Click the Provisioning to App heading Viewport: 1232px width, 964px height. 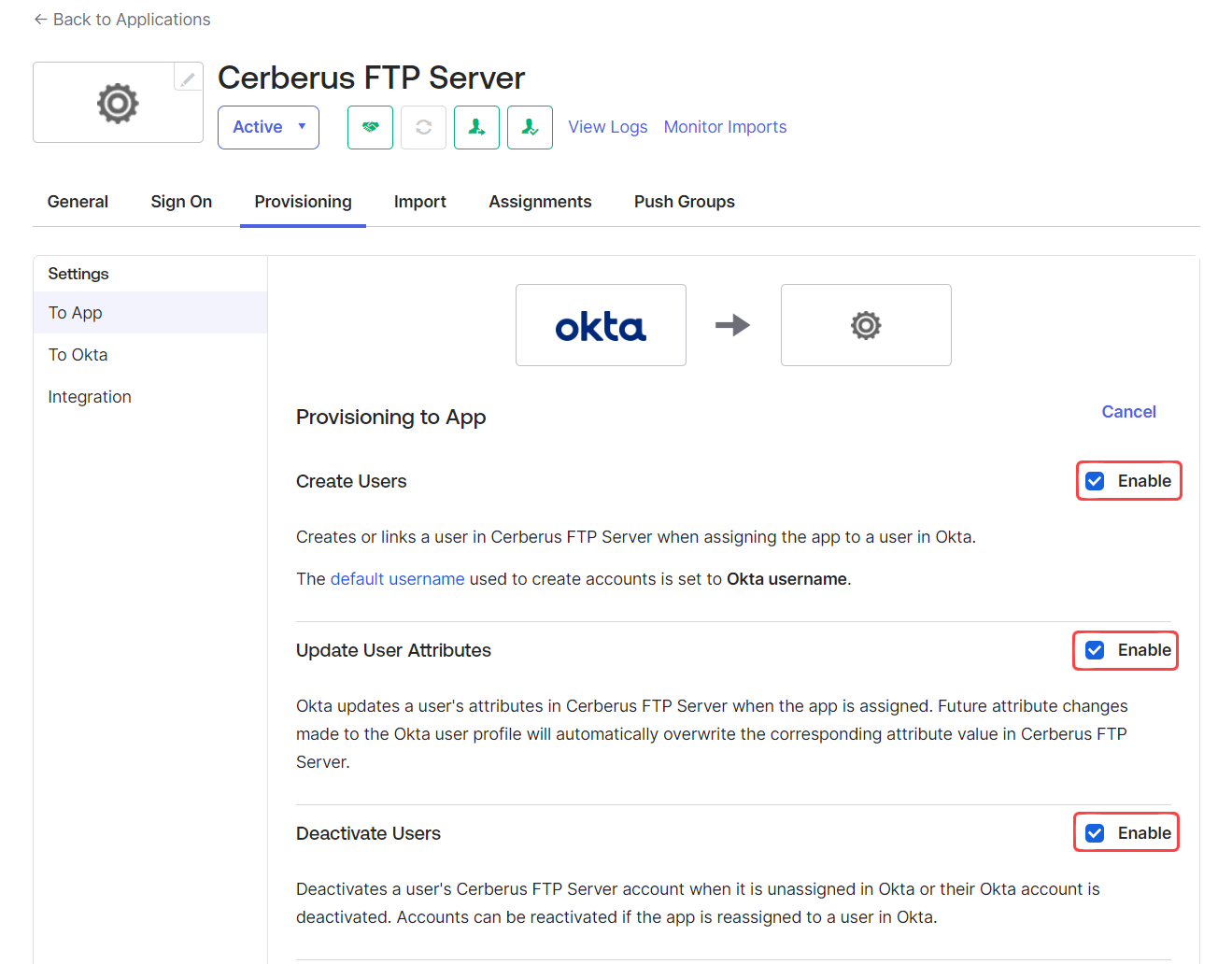[x=390, y=418]
